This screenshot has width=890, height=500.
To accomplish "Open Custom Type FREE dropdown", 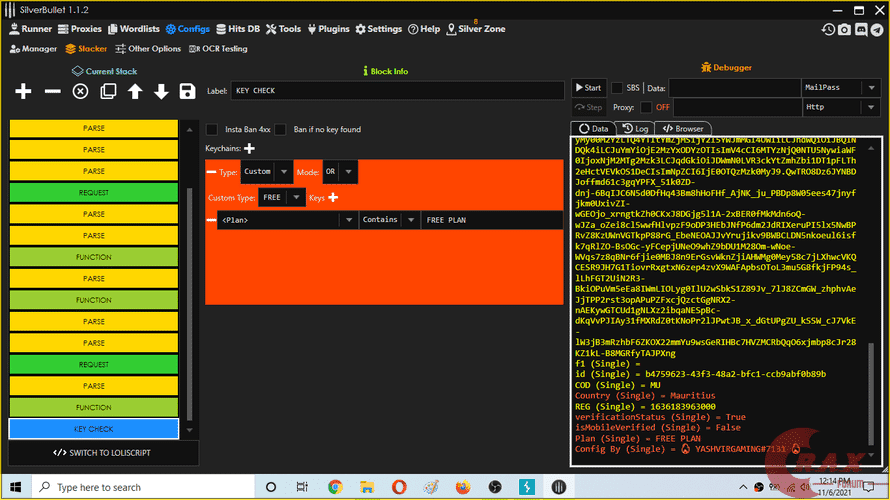I will coord(282,198).
